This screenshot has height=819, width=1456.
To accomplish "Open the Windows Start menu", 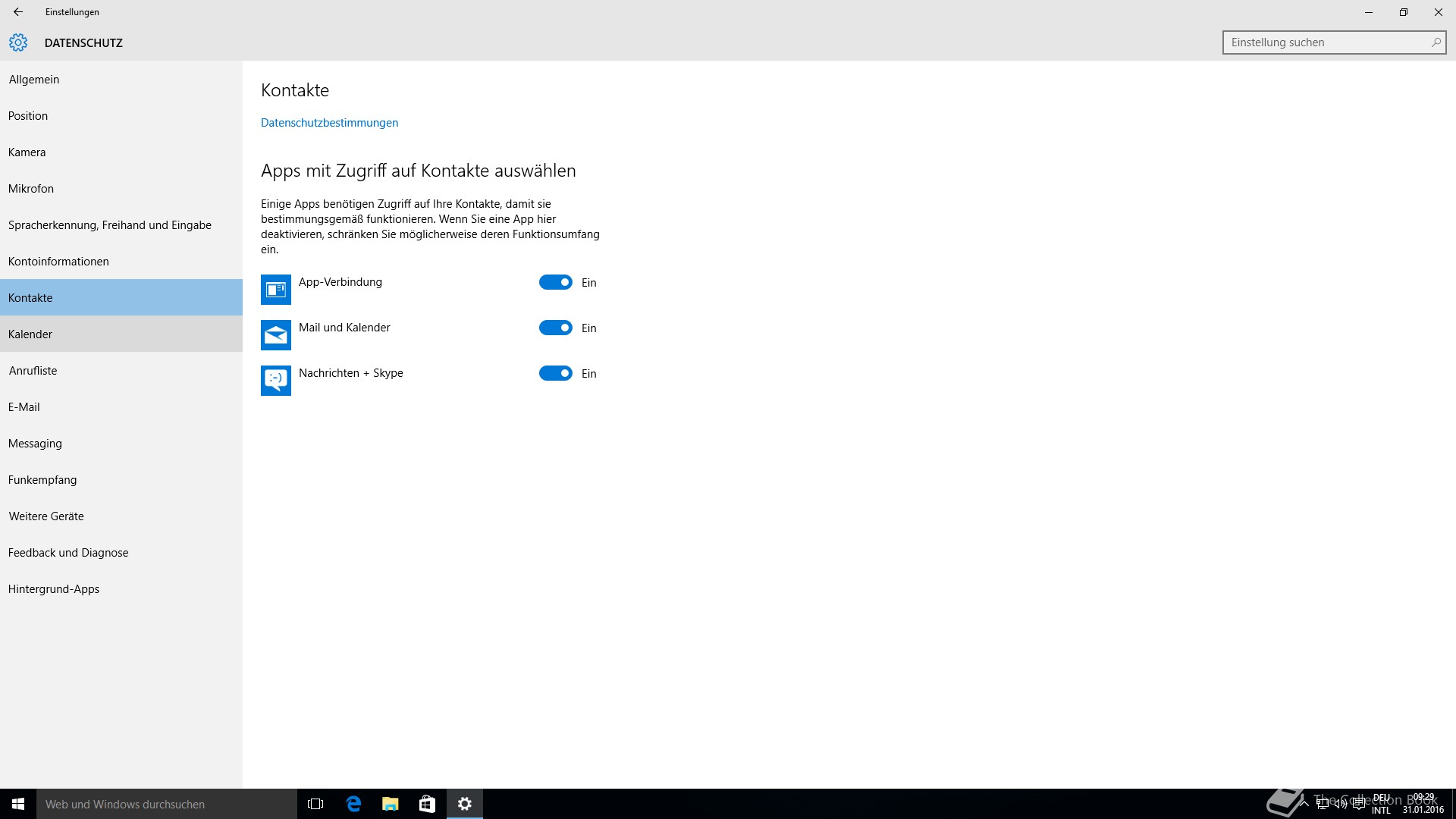I will click(18, 804).
